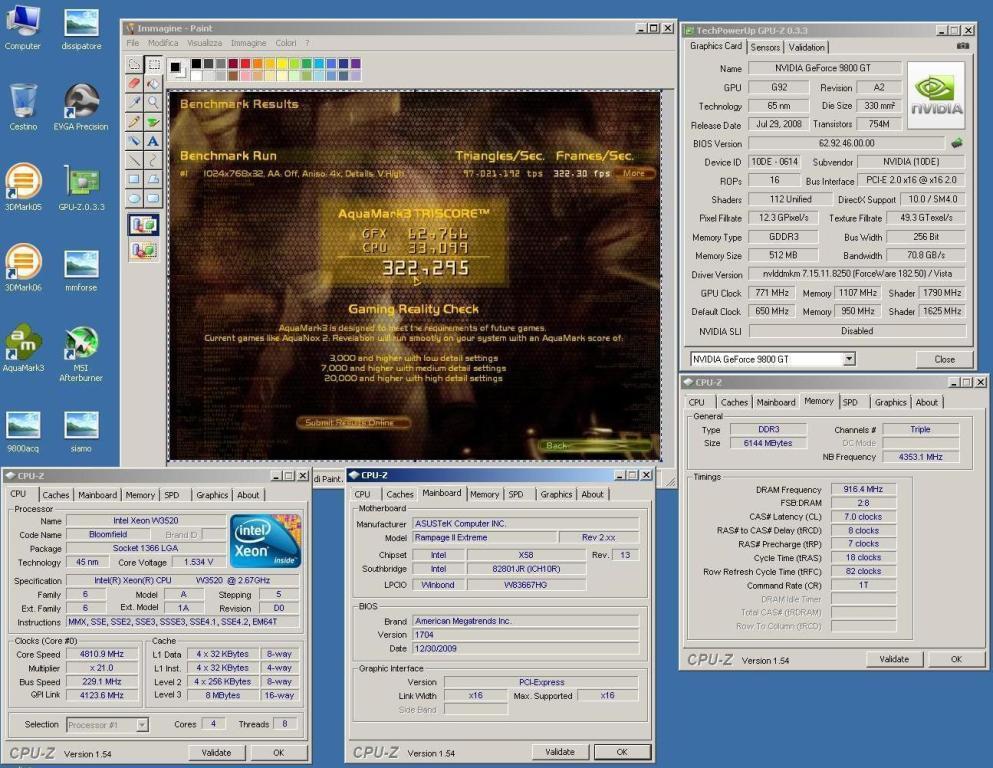Viewport: 993px width, 768px height.
Task: Pick the Text tool in Paint
Action: pos(153,141)
